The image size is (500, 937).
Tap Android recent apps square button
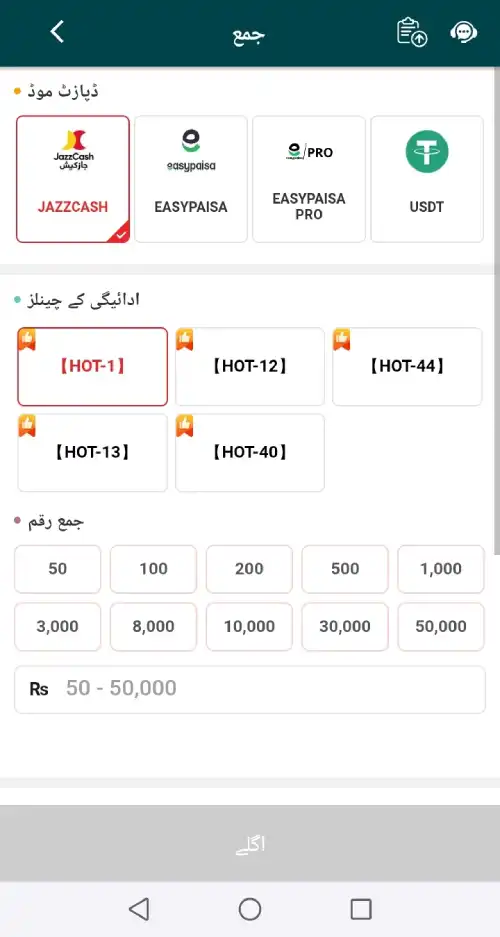(361, 909)
